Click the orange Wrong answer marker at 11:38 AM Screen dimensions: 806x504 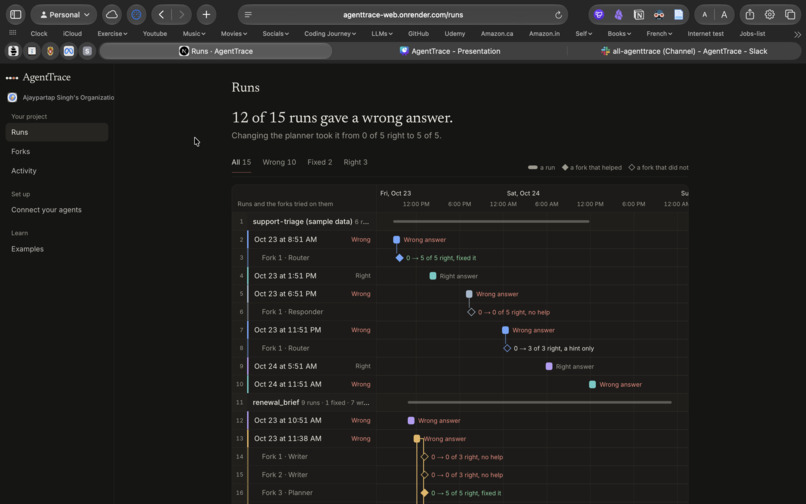click(417, 439)
